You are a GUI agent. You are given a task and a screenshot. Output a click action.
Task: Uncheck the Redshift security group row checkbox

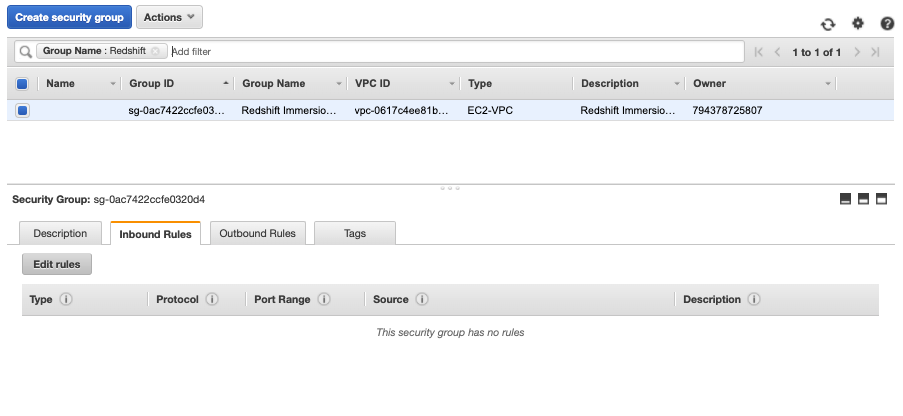coord(22,110)
